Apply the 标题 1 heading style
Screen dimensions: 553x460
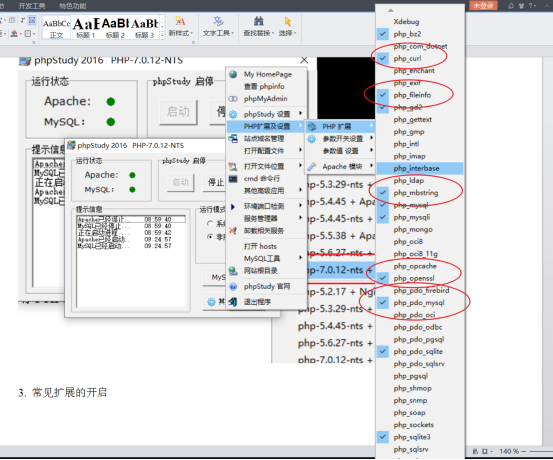point(86,28)
